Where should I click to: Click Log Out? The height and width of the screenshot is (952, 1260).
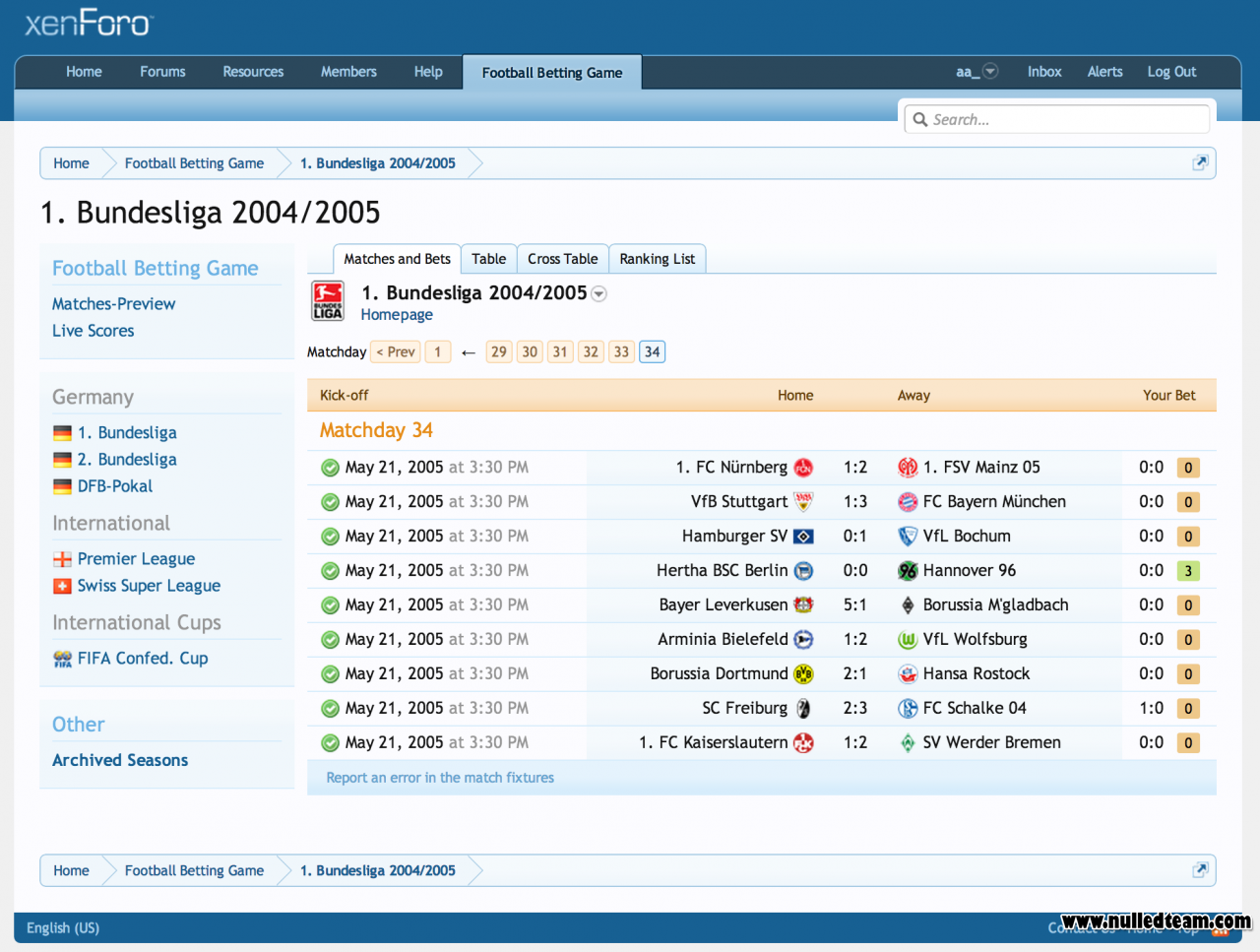pyautogui.click(x=1171, y=72)
